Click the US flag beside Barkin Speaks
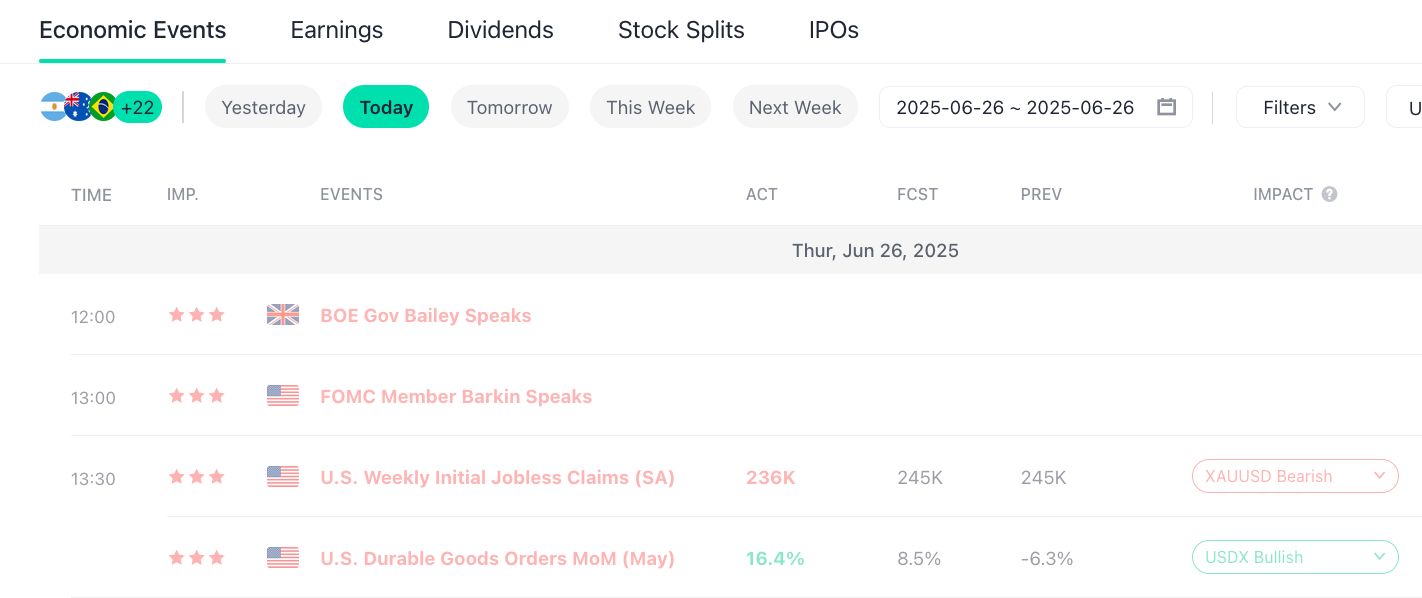 point(283,396)
